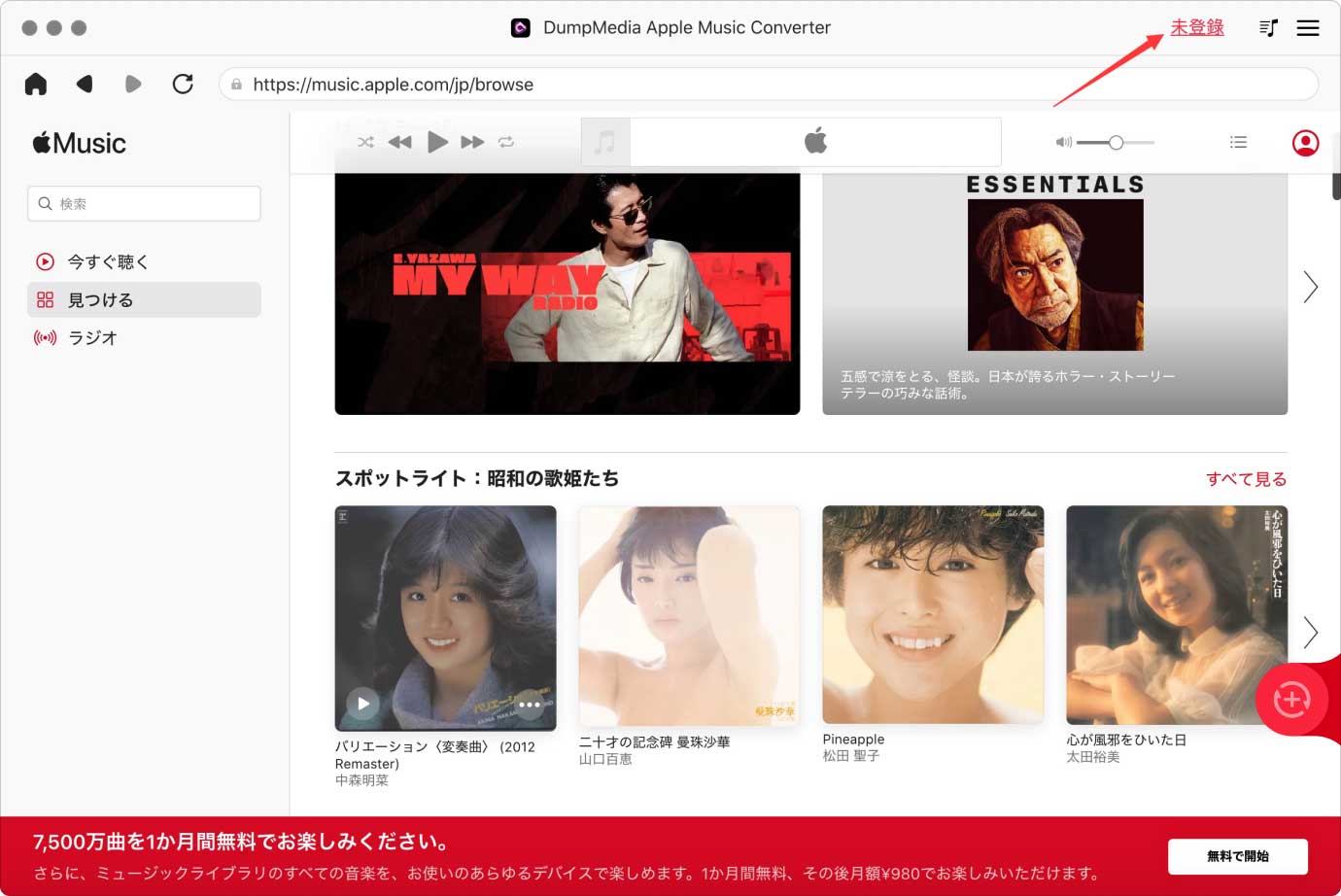
Task: Open the My Way Radio banner
Action: (x=567, y=293)
